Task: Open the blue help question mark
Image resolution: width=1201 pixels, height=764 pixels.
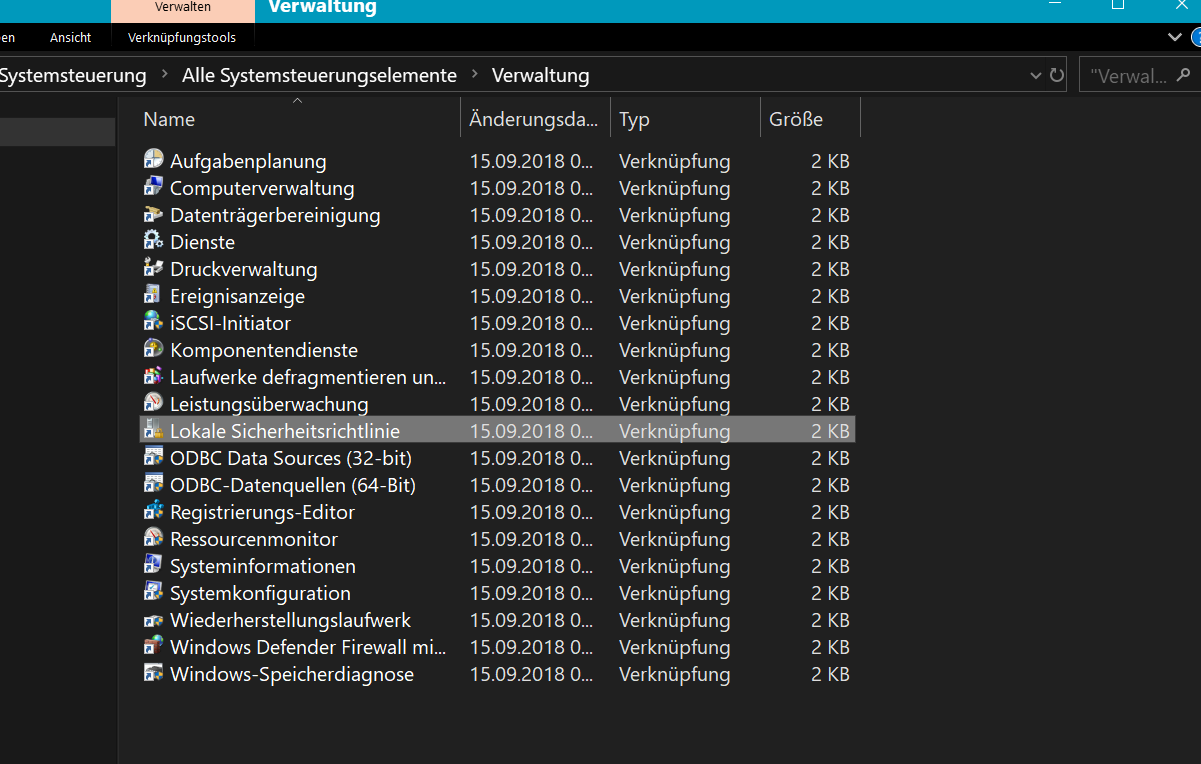Action: click(x=1196, y=38)
